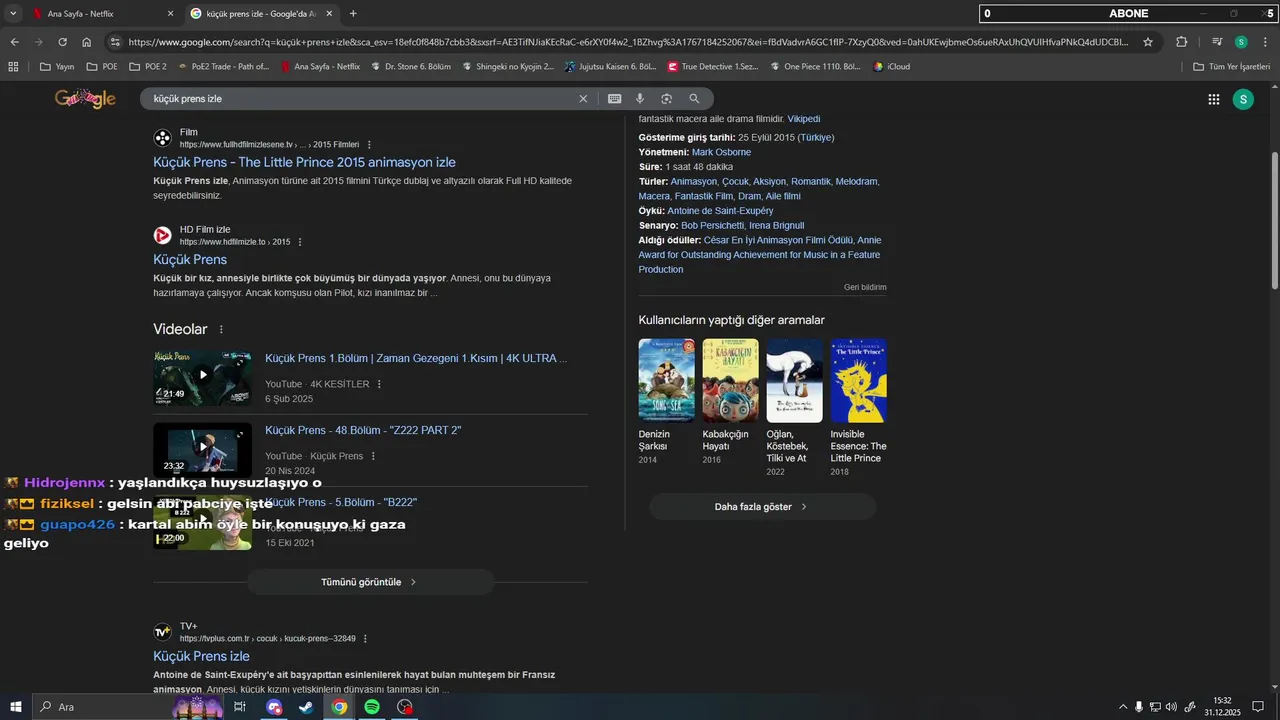
Task: Open the tab search dropdown arrow
Action: pos(13,14)
